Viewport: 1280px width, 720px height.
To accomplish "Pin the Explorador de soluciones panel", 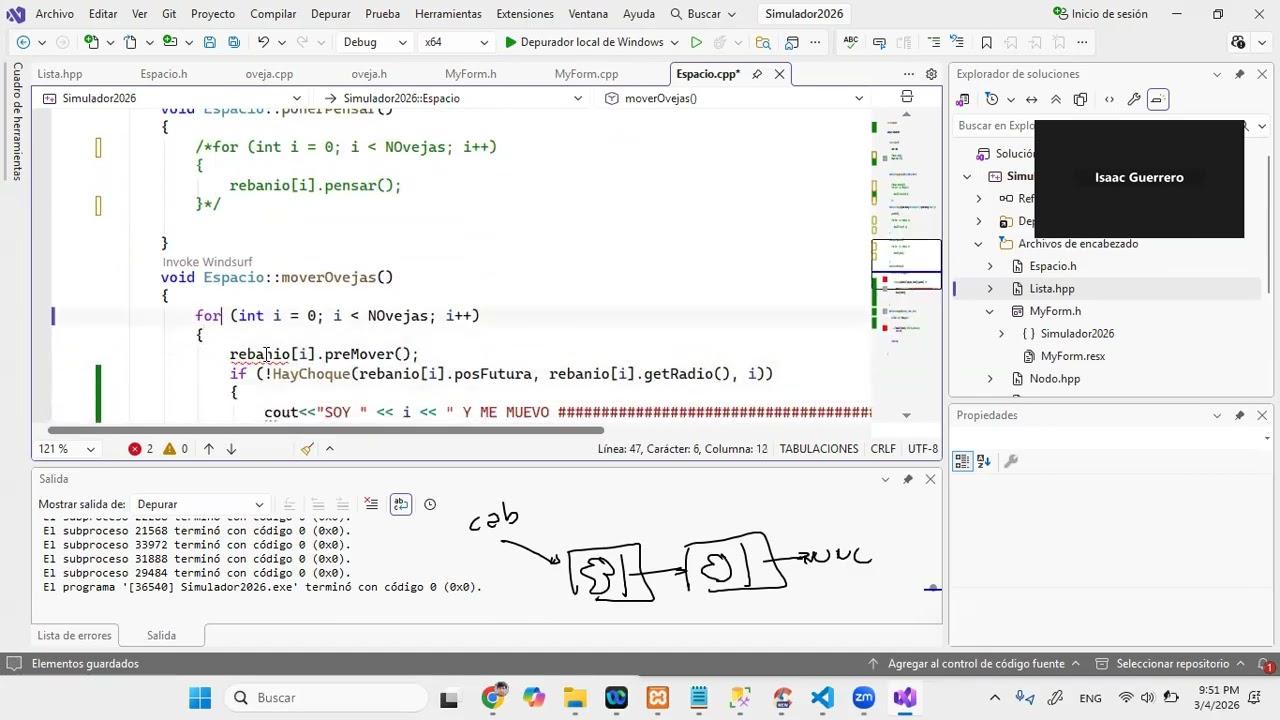I will tap(1239, 74).
